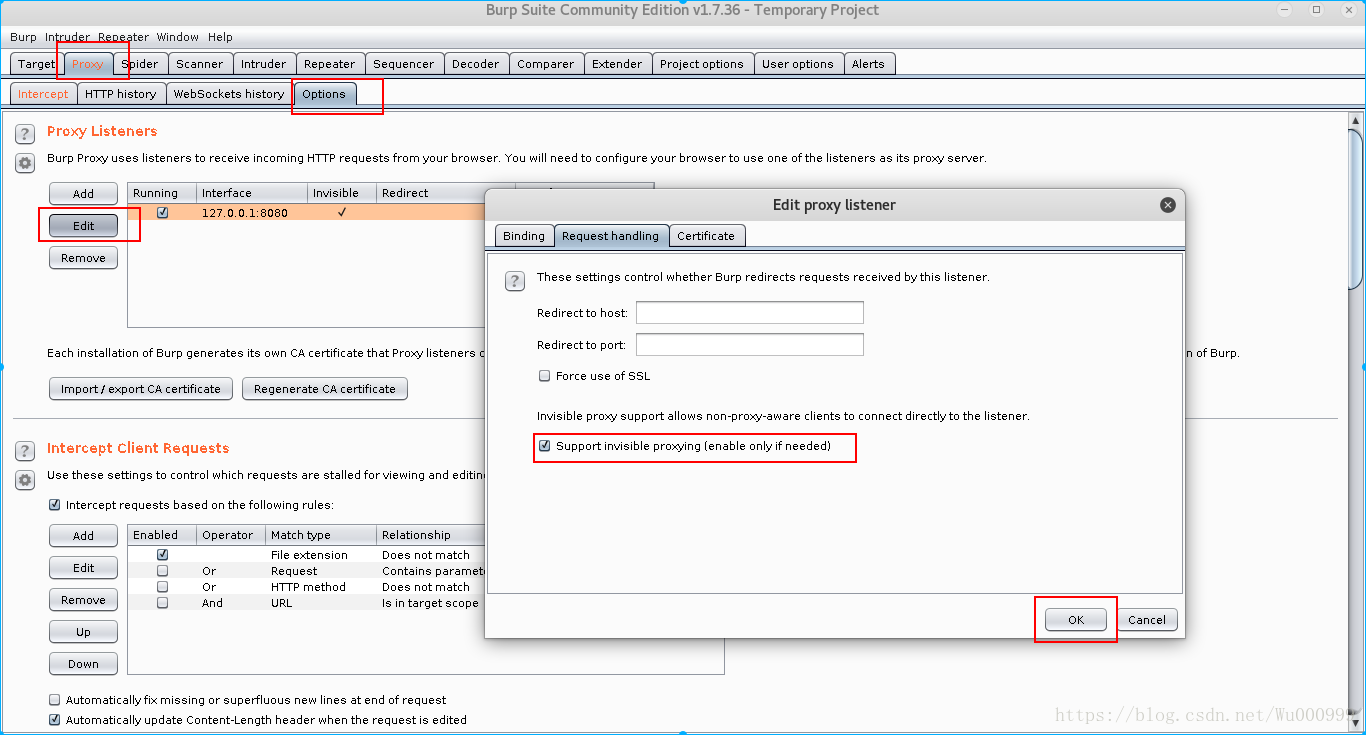This screenshot has height=735, width=1366.
Task: Select the 'Is in target scope' rule
Action: tap(430, 603)
